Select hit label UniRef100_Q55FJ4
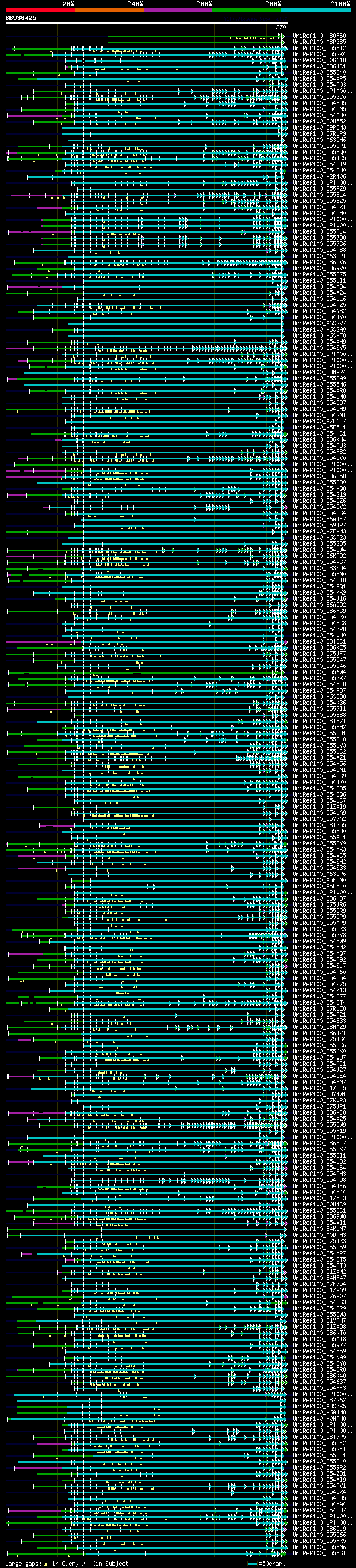This screenshot has width=356, height=1568. point(319,232)
